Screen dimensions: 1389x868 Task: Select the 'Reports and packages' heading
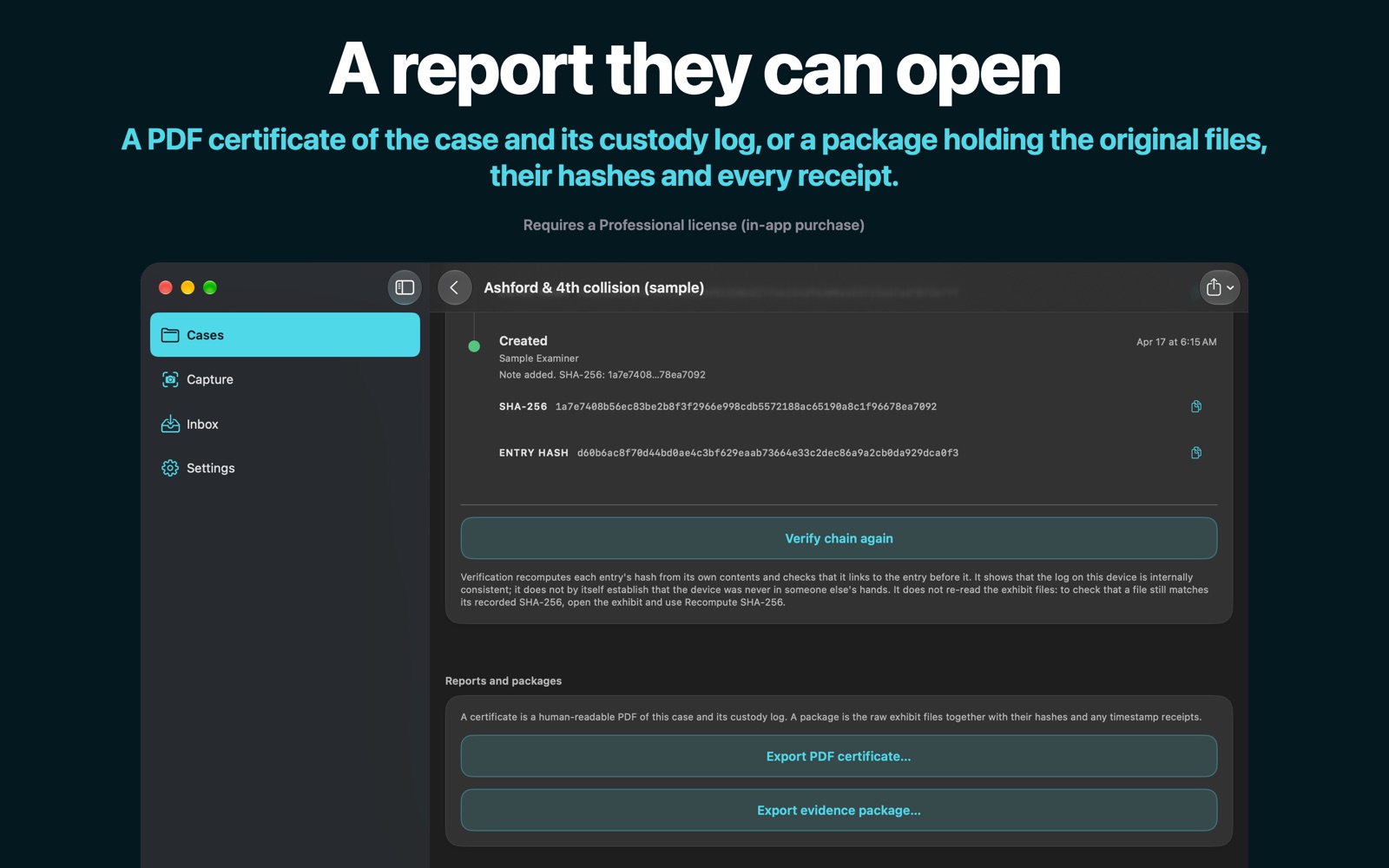pos(504,681)
